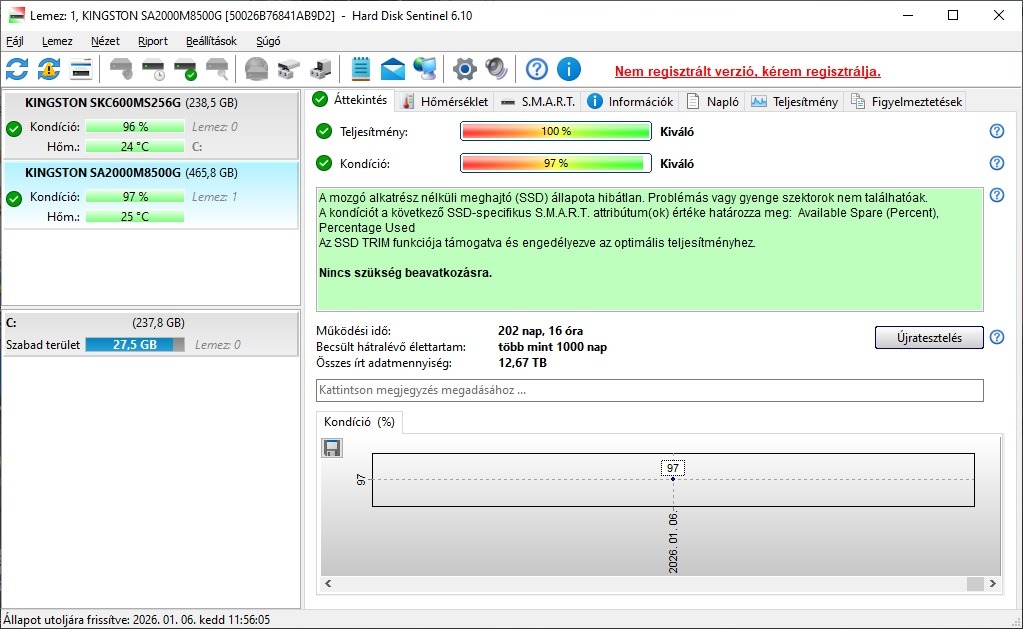Click the 'több mint 1000 nap' value
The image size is (1023, 629).
tap(553, 347)
